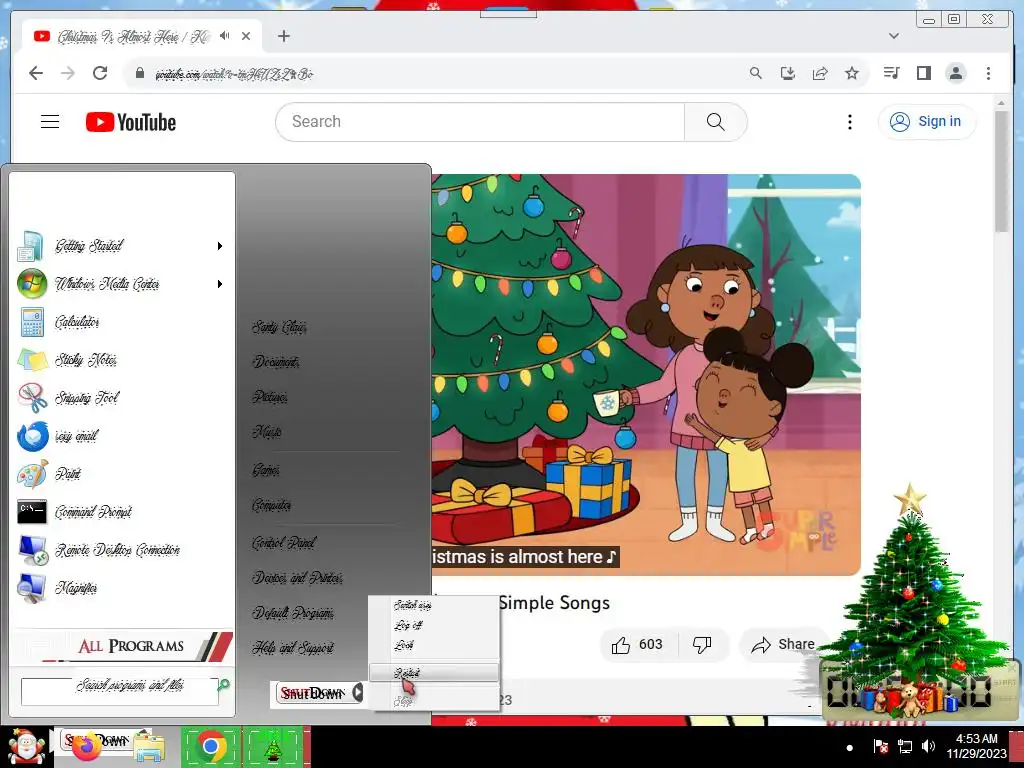The height and width of the screenshot is (768, 1024).
Task: Open File Explorer from the taskbar
Action: (x=149, y=747)
